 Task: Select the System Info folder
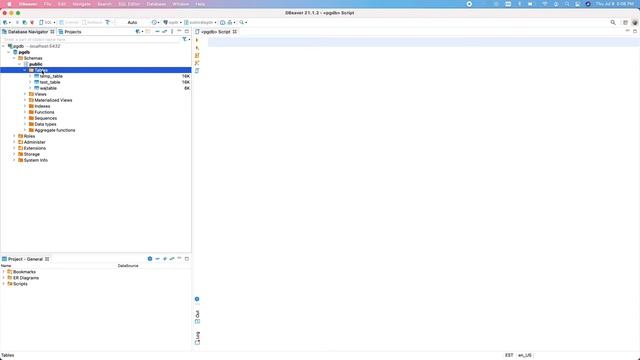tap(36, 160)
